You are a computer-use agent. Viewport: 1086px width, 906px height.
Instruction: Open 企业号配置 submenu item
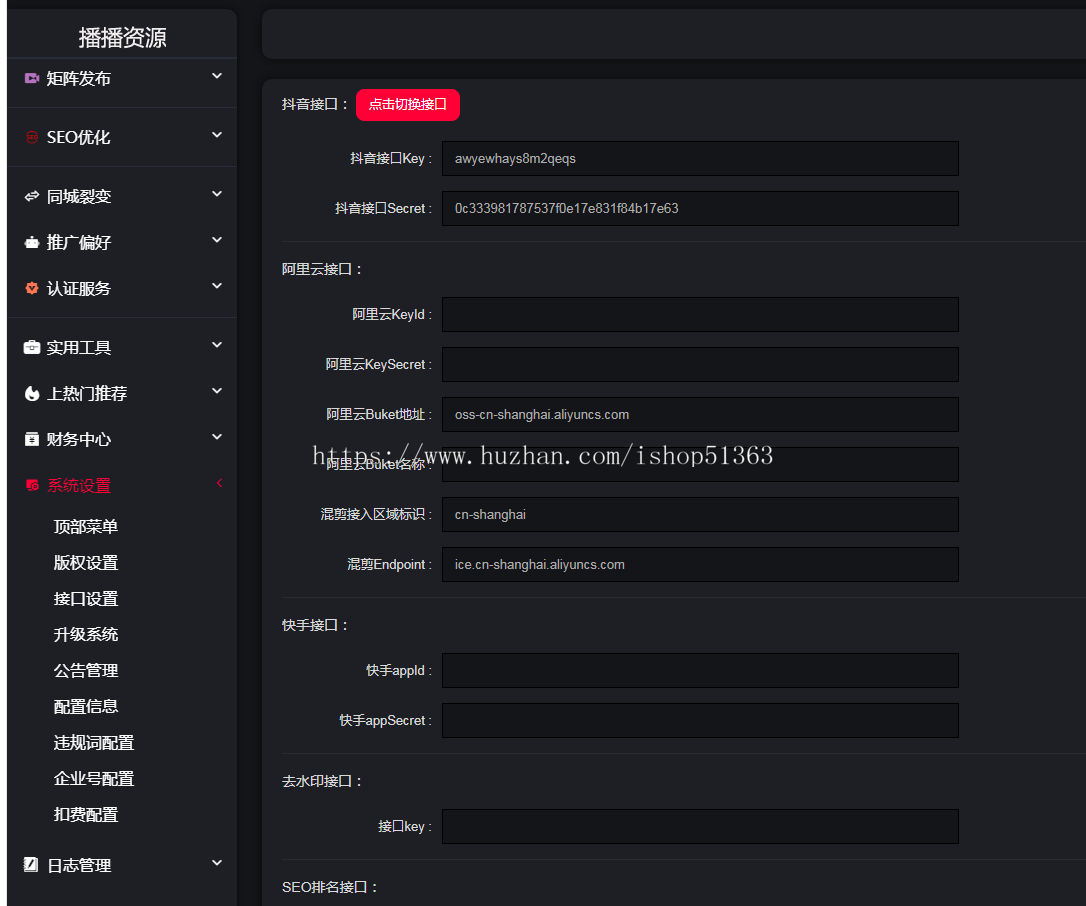(94, 779)
